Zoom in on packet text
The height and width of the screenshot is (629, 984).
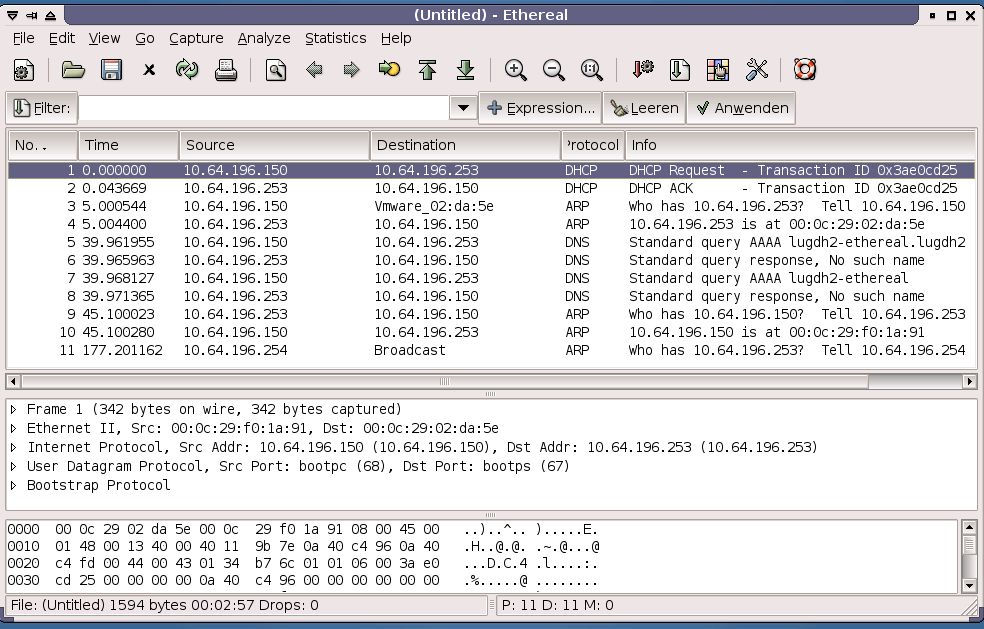[x=515, y=70]
